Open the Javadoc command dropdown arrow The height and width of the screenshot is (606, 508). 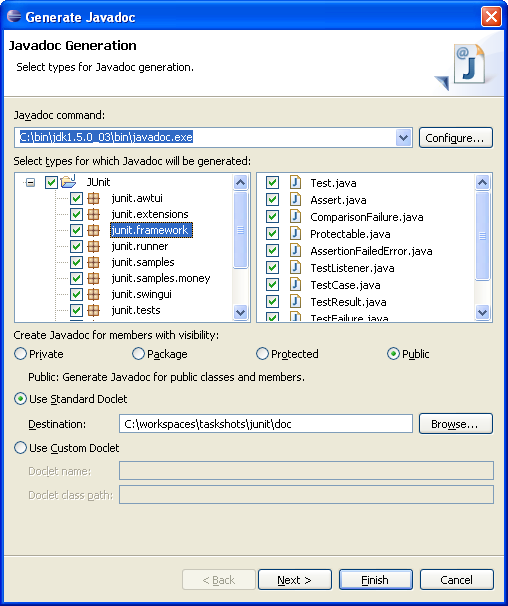click(403, 138)
